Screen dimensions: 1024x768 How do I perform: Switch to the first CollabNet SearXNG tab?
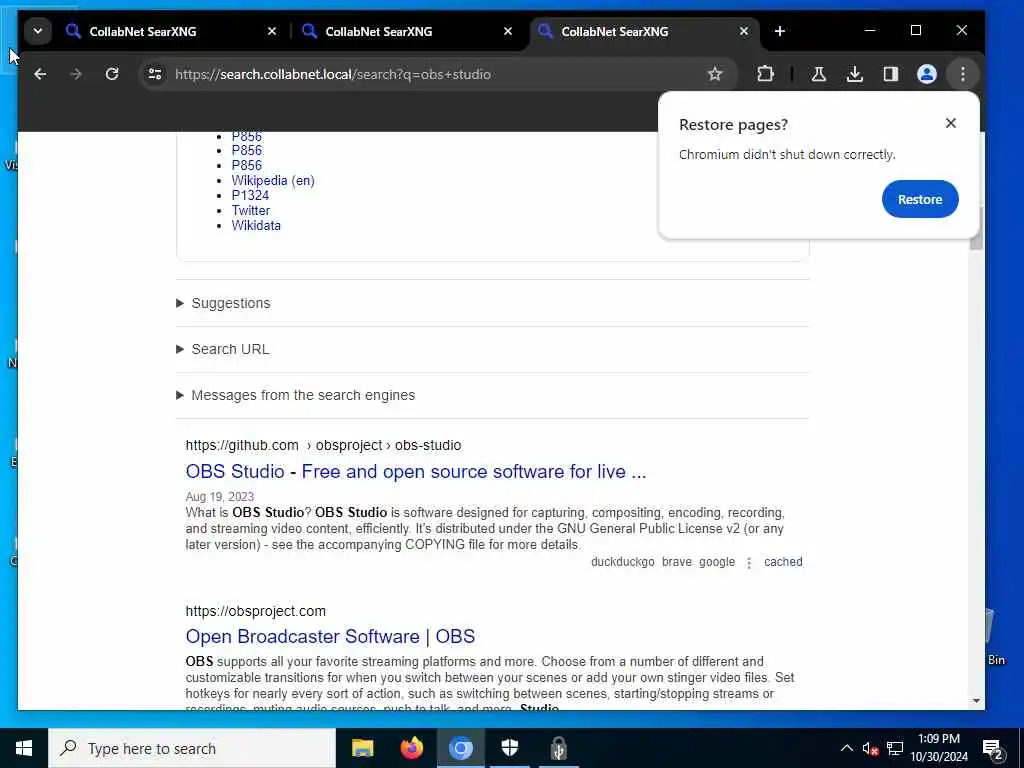point(171,31)
